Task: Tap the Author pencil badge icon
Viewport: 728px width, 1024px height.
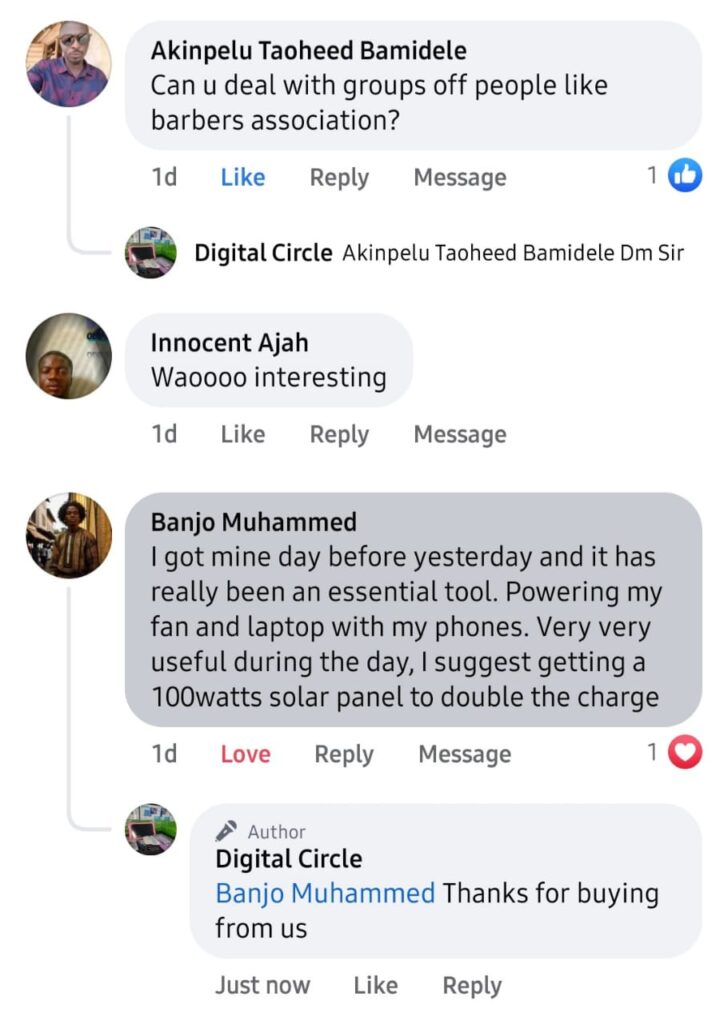Action: click(x=227, y=831)
